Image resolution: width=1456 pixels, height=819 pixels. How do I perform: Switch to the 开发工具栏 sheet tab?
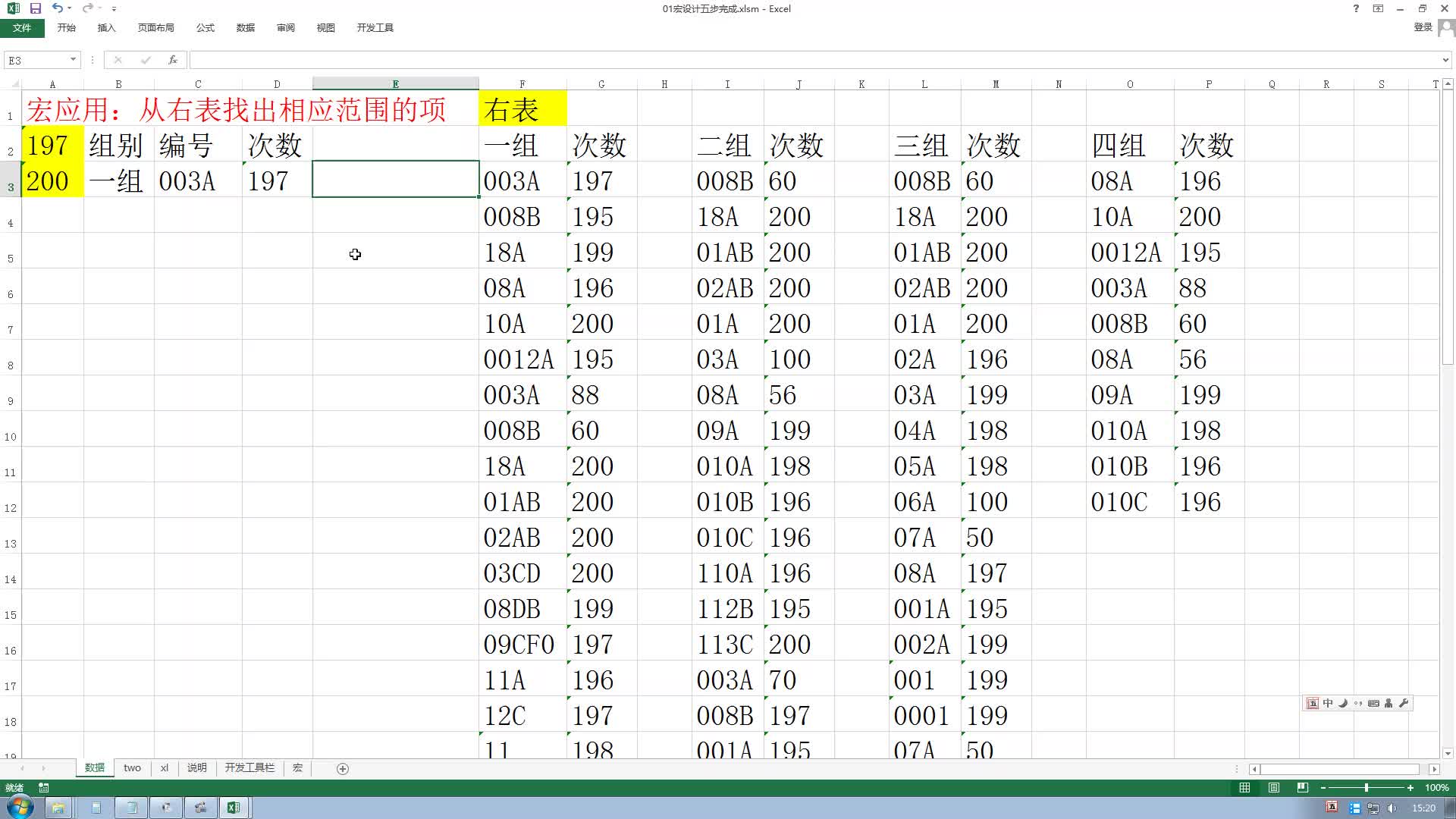coord(249,767)
